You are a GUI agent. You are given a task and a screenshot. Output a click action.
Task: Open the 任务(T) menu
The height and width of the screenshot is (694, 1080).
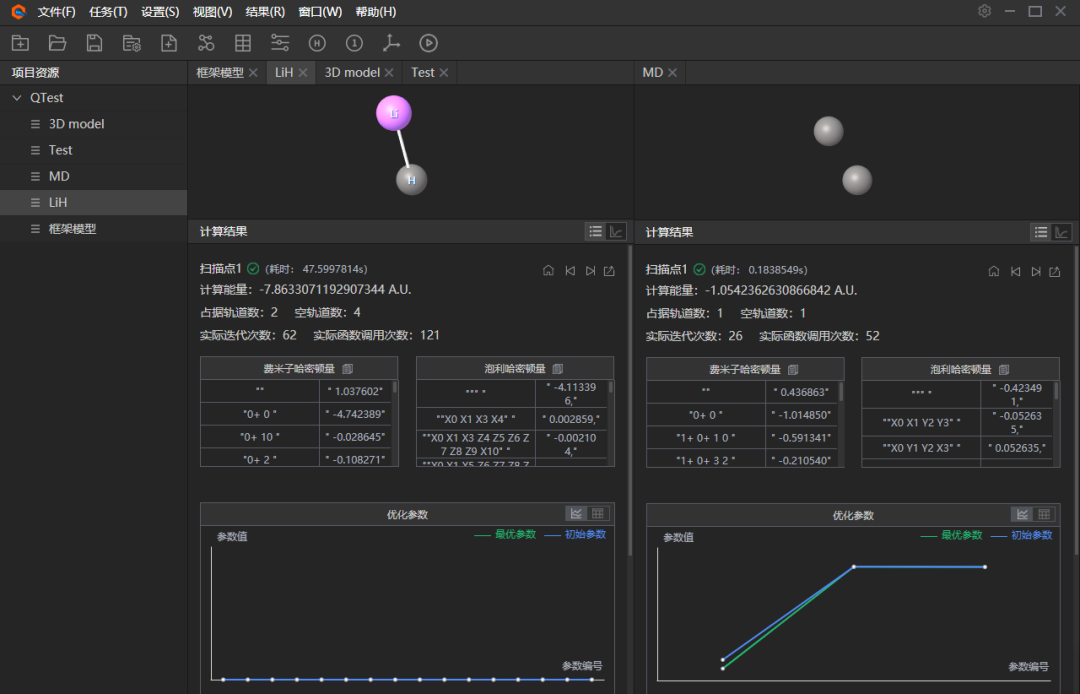click(x=108, y=12)
